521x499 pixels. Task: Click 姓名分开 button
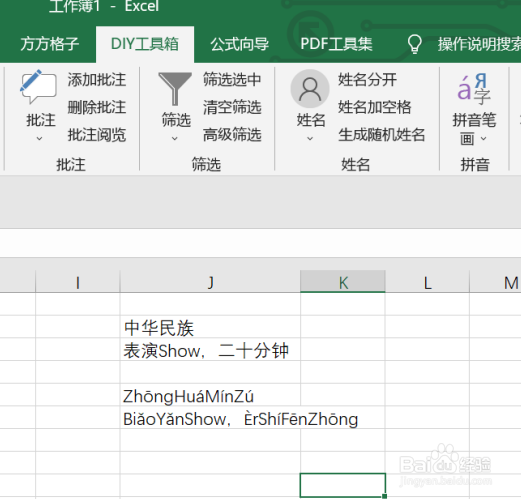tap(367, 80)
